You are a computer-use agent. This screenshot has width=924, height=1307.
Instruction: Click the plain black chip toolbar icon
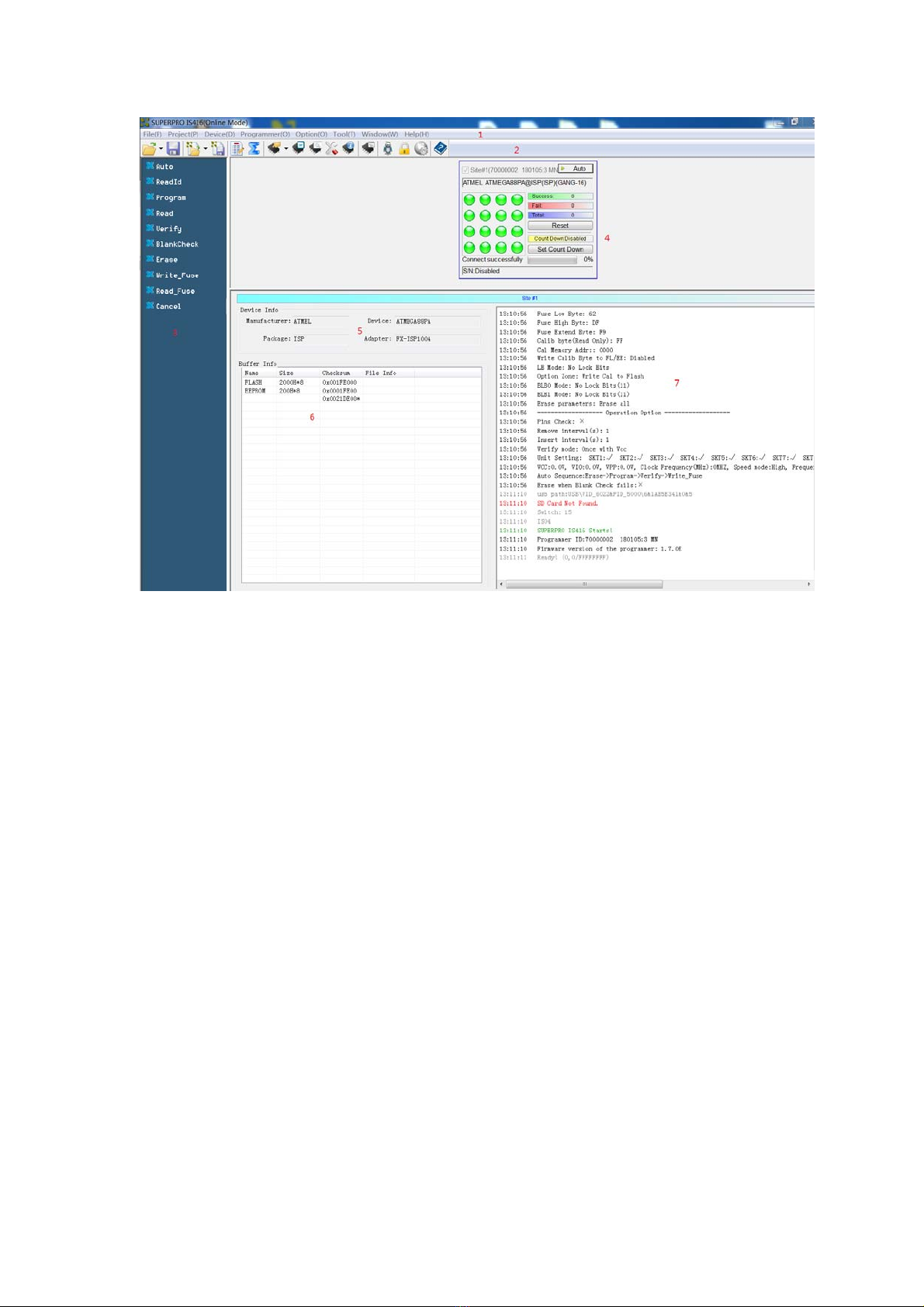click(x=369, y=148)
